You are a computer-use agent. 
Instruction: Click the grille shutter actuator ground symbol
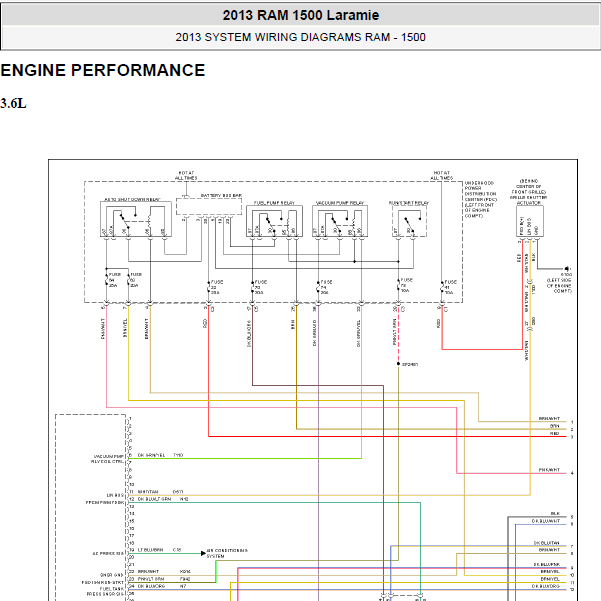[567, 269]
